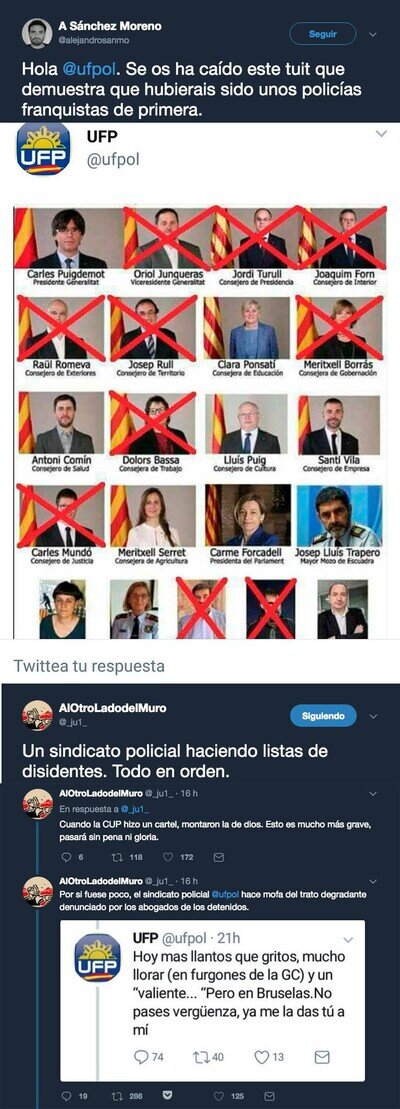Retweet icon showing 40 in UFP tweet
The height and width of the screenshot is (1109, 400).
[x=201, y=1057]
